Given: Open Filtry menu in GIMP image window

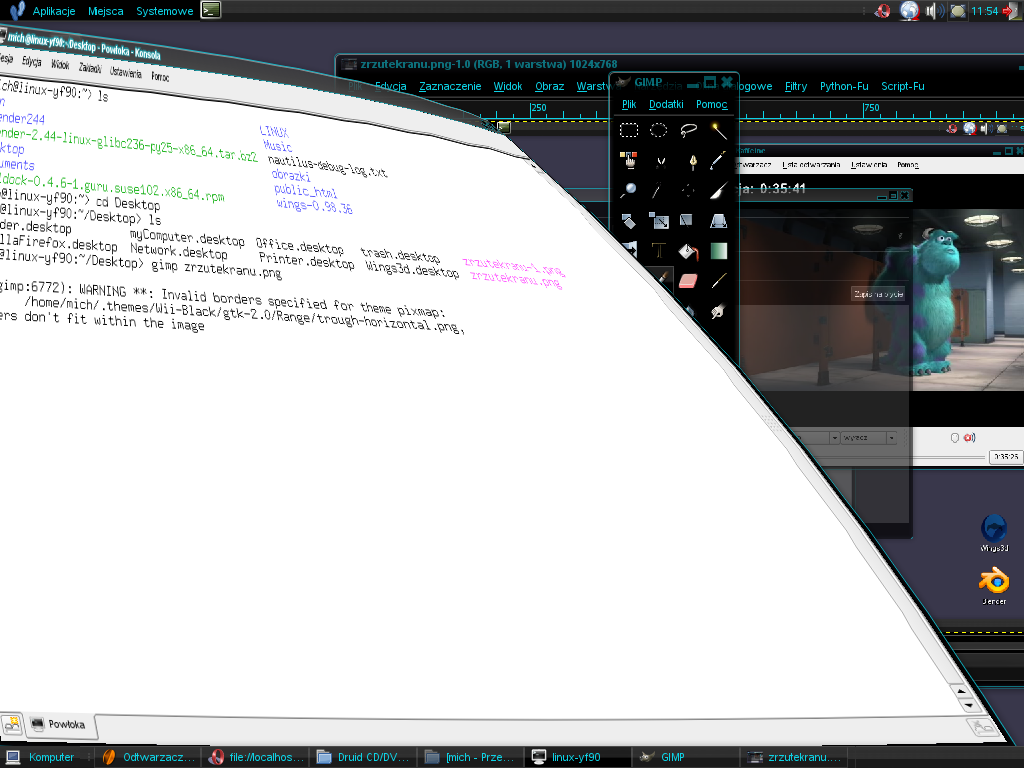Looking at the screenshot, I should 795,86.
